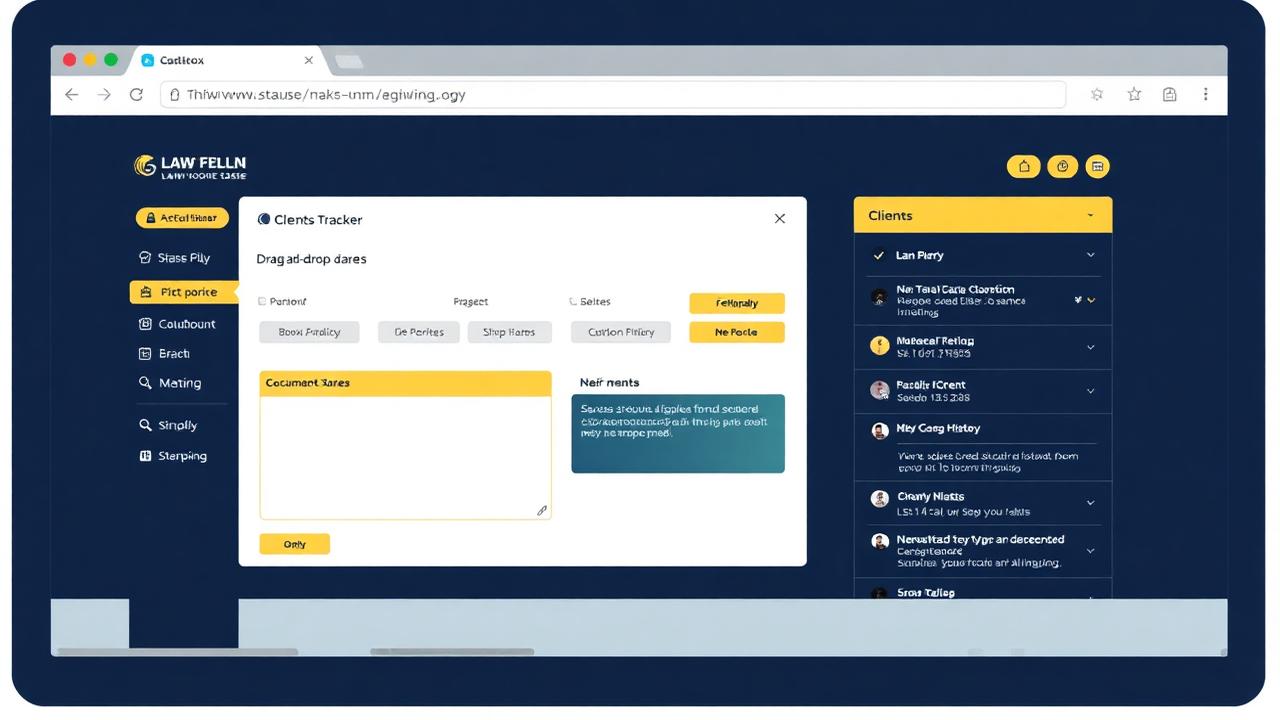Click the Sinplly search icon
This screenshot has height=720, width=1280.
[x=145, y=425]
